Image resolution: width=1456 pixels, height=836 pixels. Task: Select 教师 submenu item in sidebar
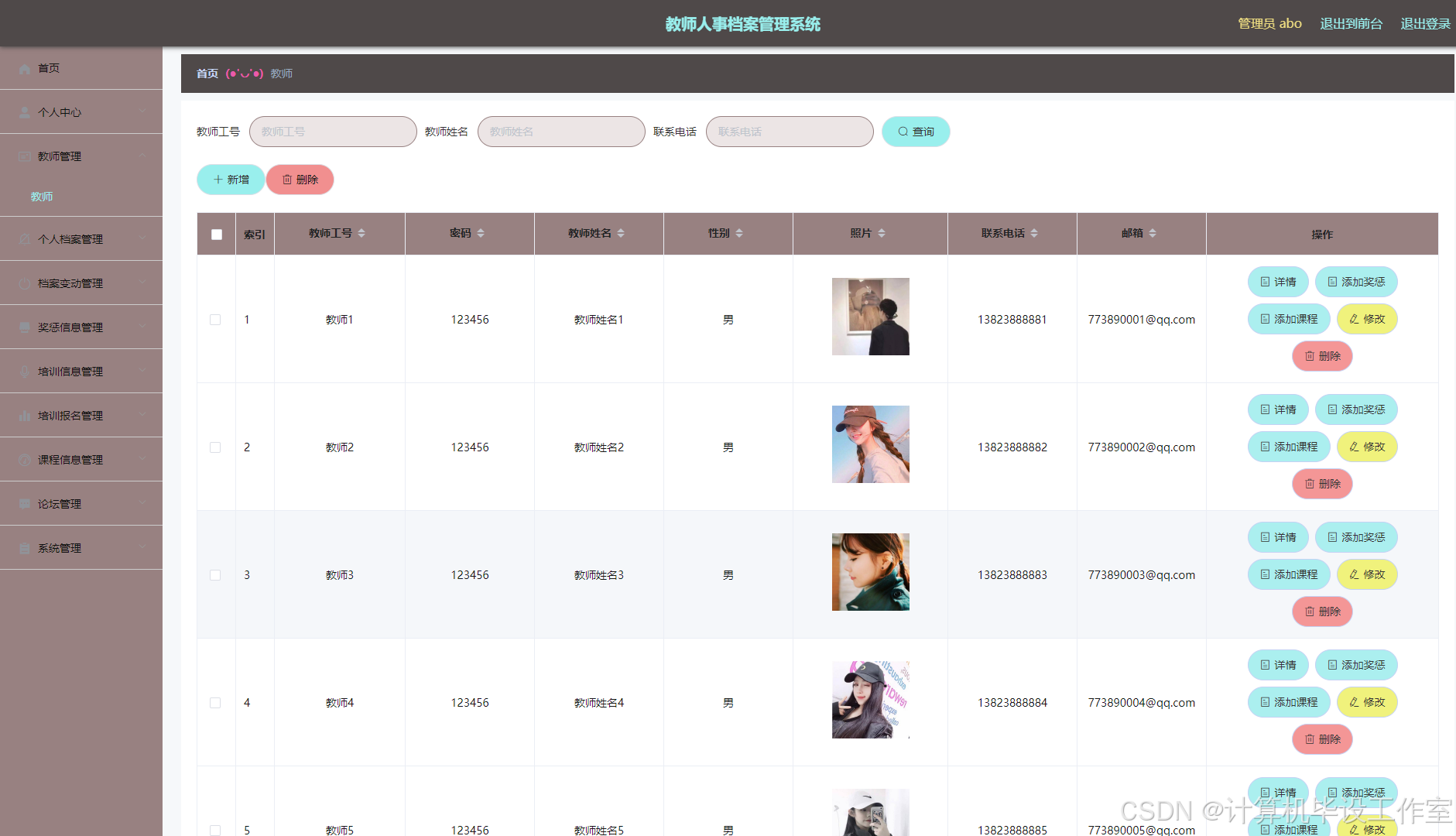pos(81,197)
